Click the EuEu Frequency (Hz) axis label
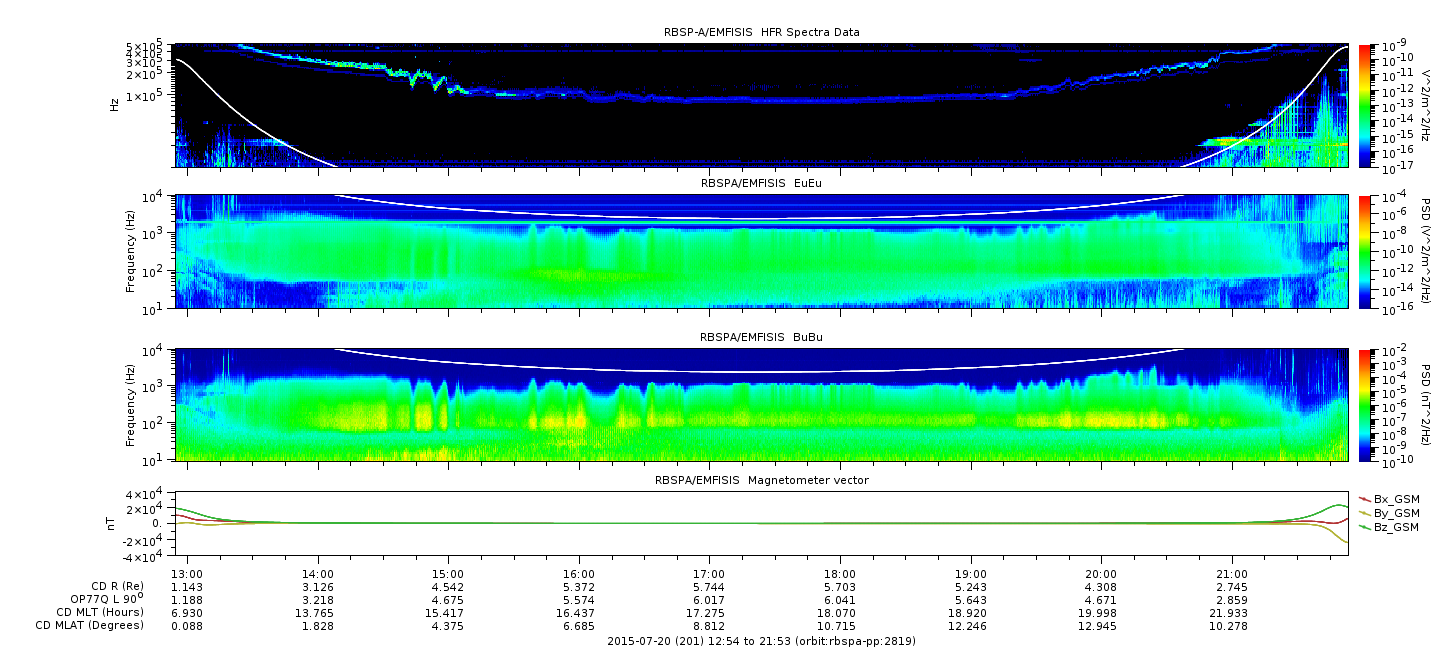Viewport: 1447px width, 658px height. point(130,252)
